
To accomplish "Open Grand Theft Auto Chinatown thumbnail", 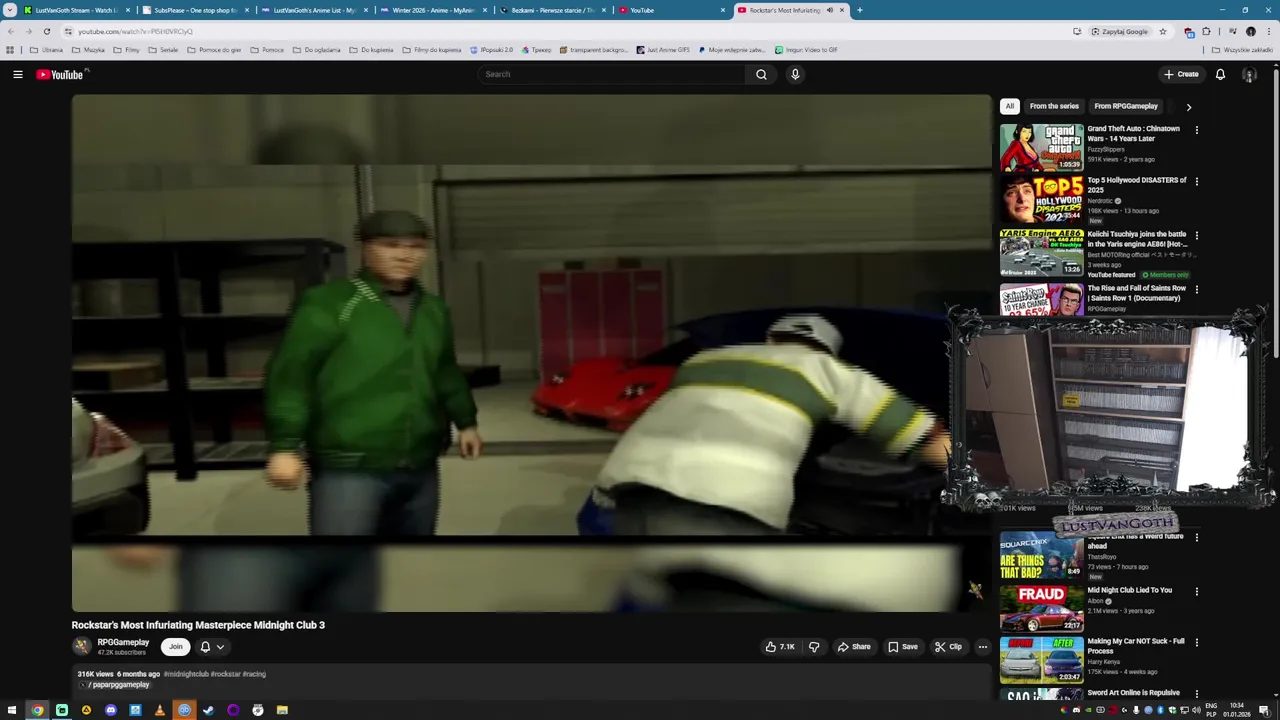I will point(1041,147).
